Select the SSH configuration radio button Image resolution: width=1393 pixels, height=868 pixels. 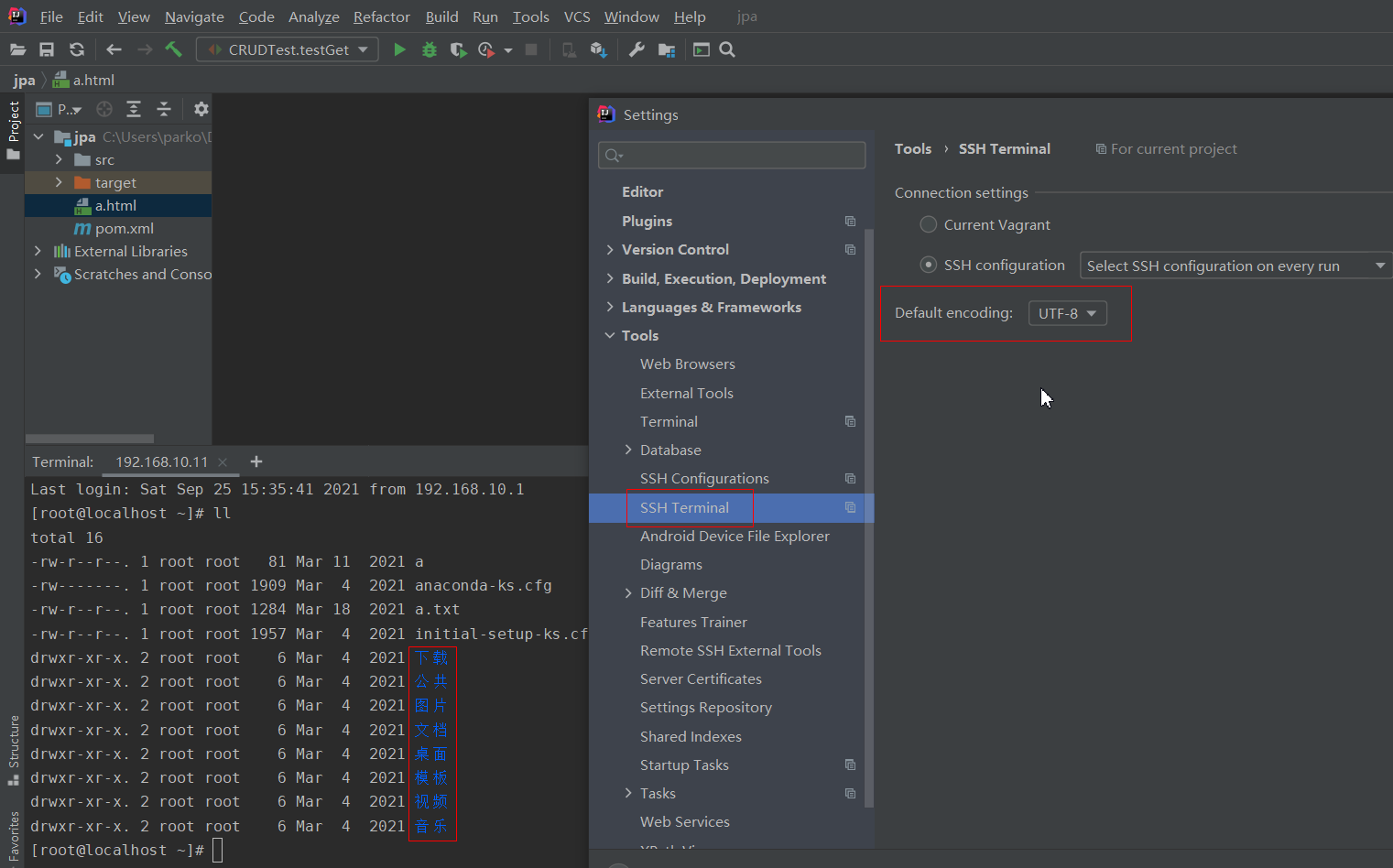pyautogui.click(x=928, y=265)
